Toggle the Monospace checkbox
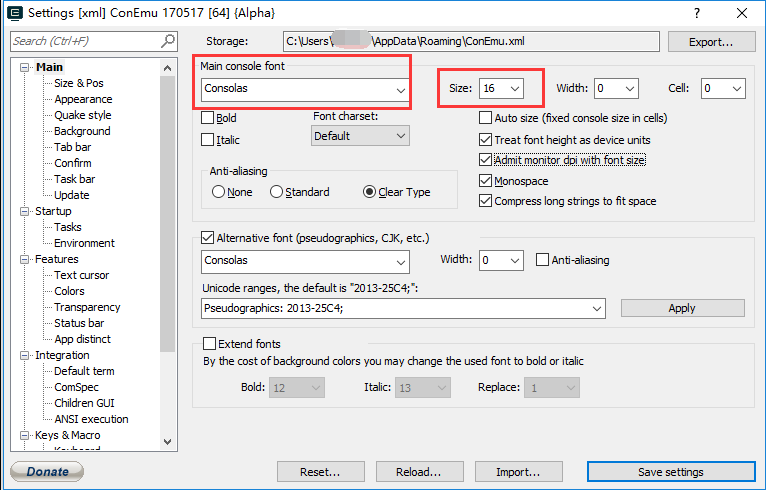 (486, 181)
